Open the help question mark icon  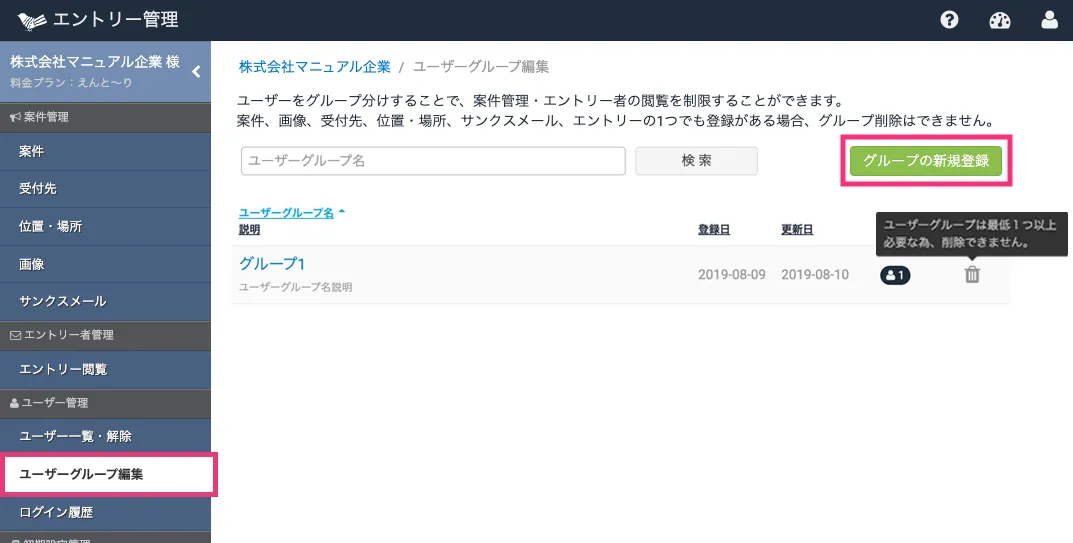[949, 20]
